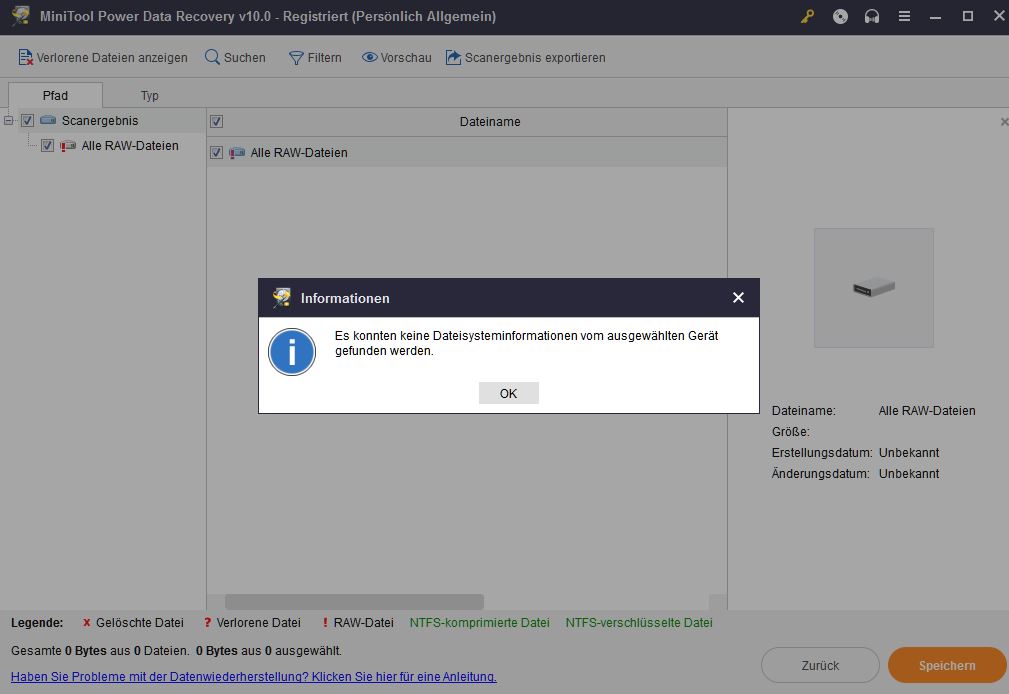Toggle Alle RAW-Dateien checkbox in tree
The height and width of the screenshot is (694, 1009).
pyautogui.click(x=47, y=145)
